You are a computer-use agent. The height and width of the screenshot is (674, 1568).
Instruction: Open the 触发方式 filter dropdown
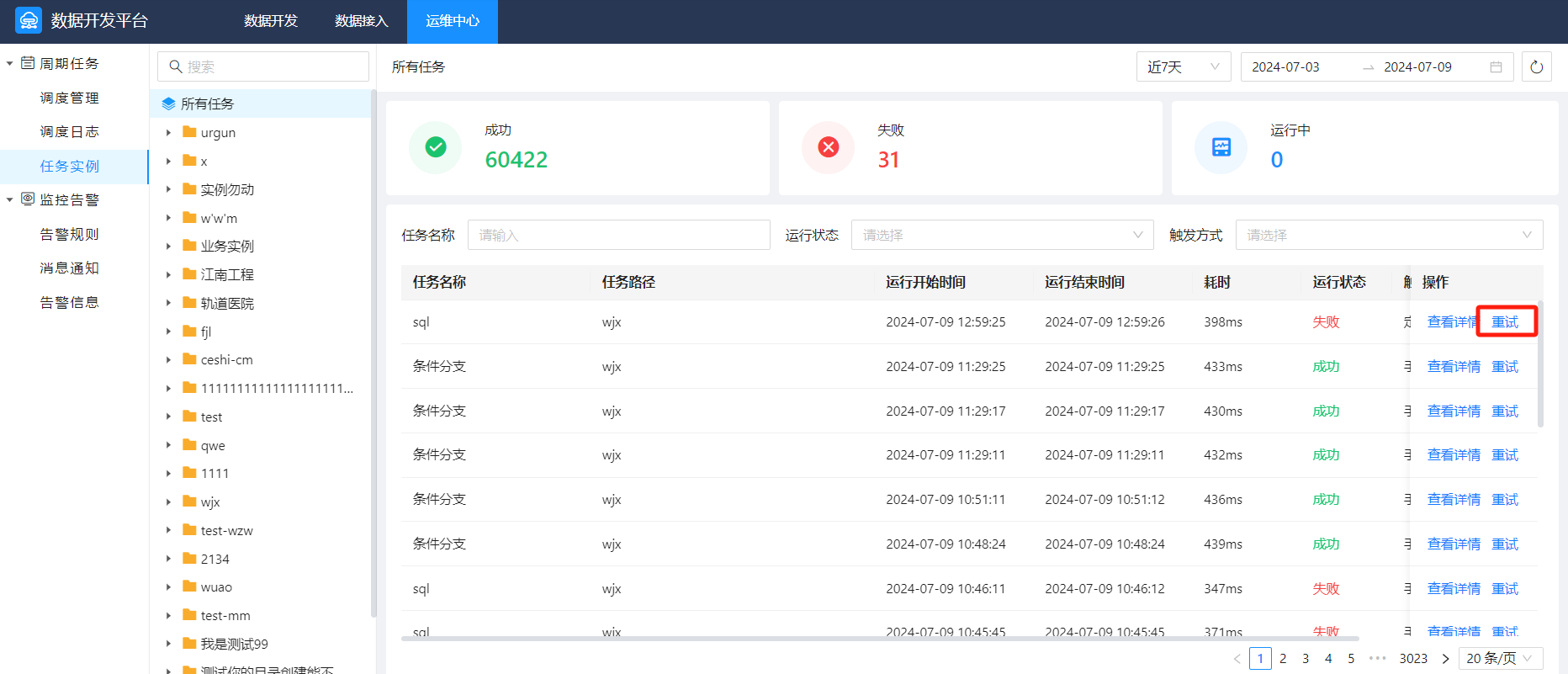(x=1388, y=236)
